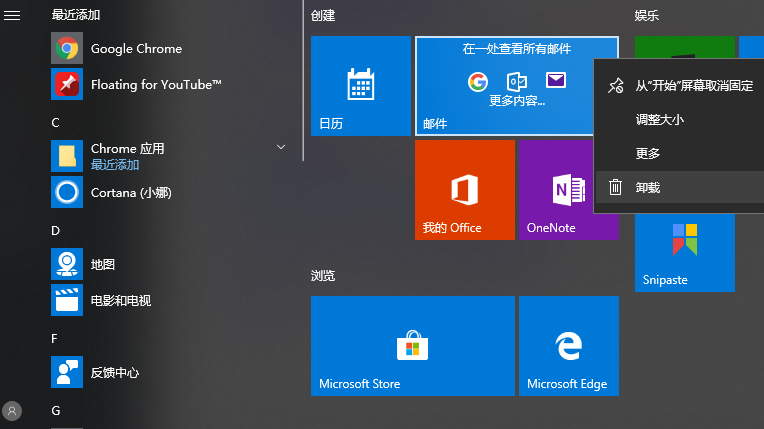Click the 更多内容... text in mail tile
This screenshot has width=764, height=429.
click(517, 100)
